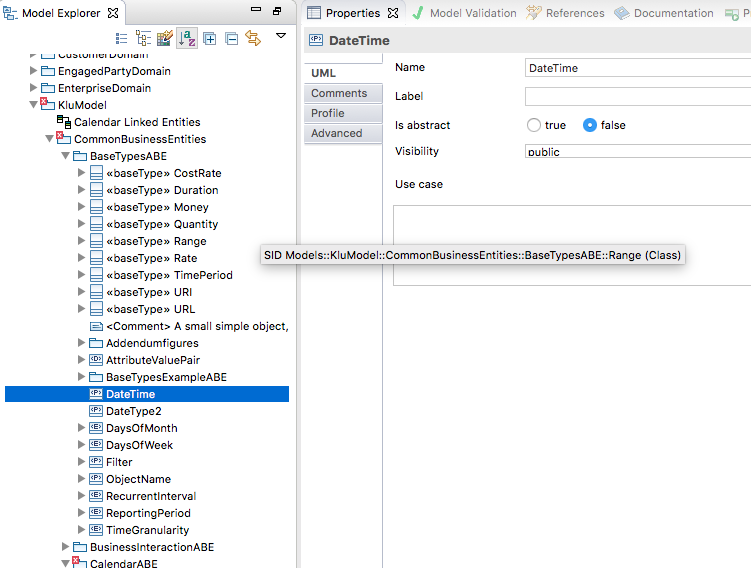Open the Model Explorer view menu triangle
The image size is (751, 568).
pos(281,36)
